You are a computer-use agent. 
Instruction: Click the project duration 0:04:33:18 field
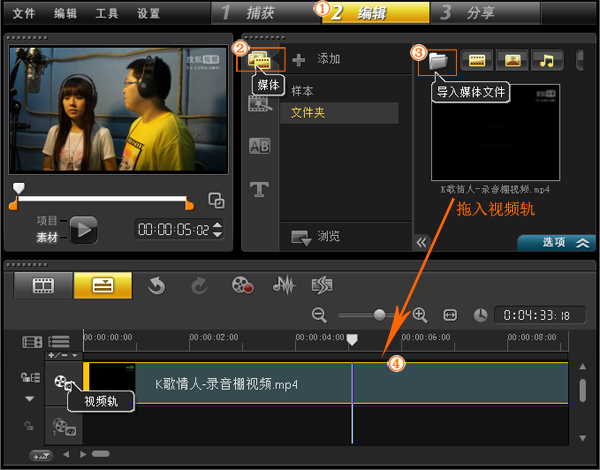point(540,315)
